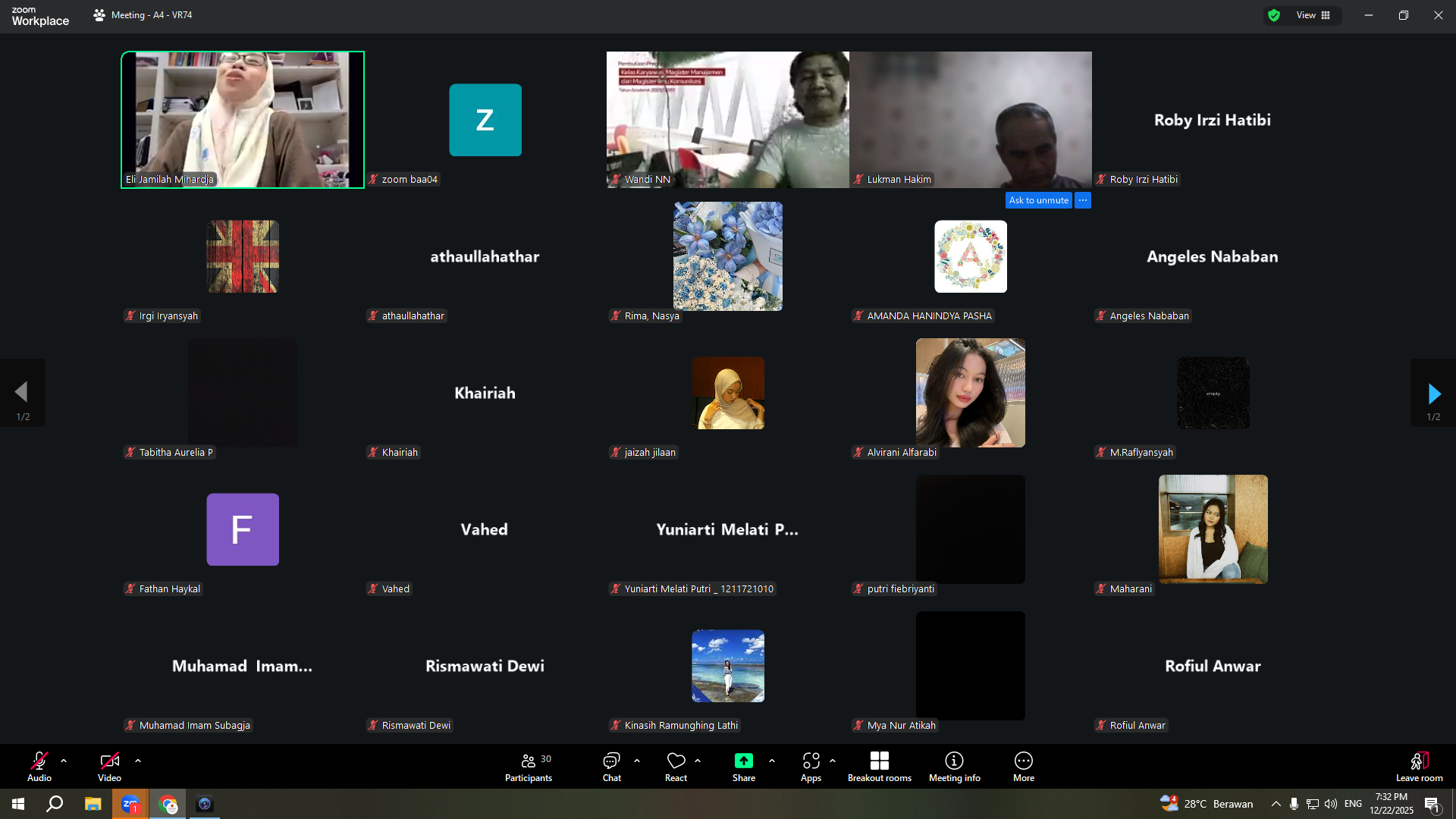Open Breakout rooms
Image resolution: width=1456 pixels, height=819 pixels.
pyautogui.click(x=880, y=766)
